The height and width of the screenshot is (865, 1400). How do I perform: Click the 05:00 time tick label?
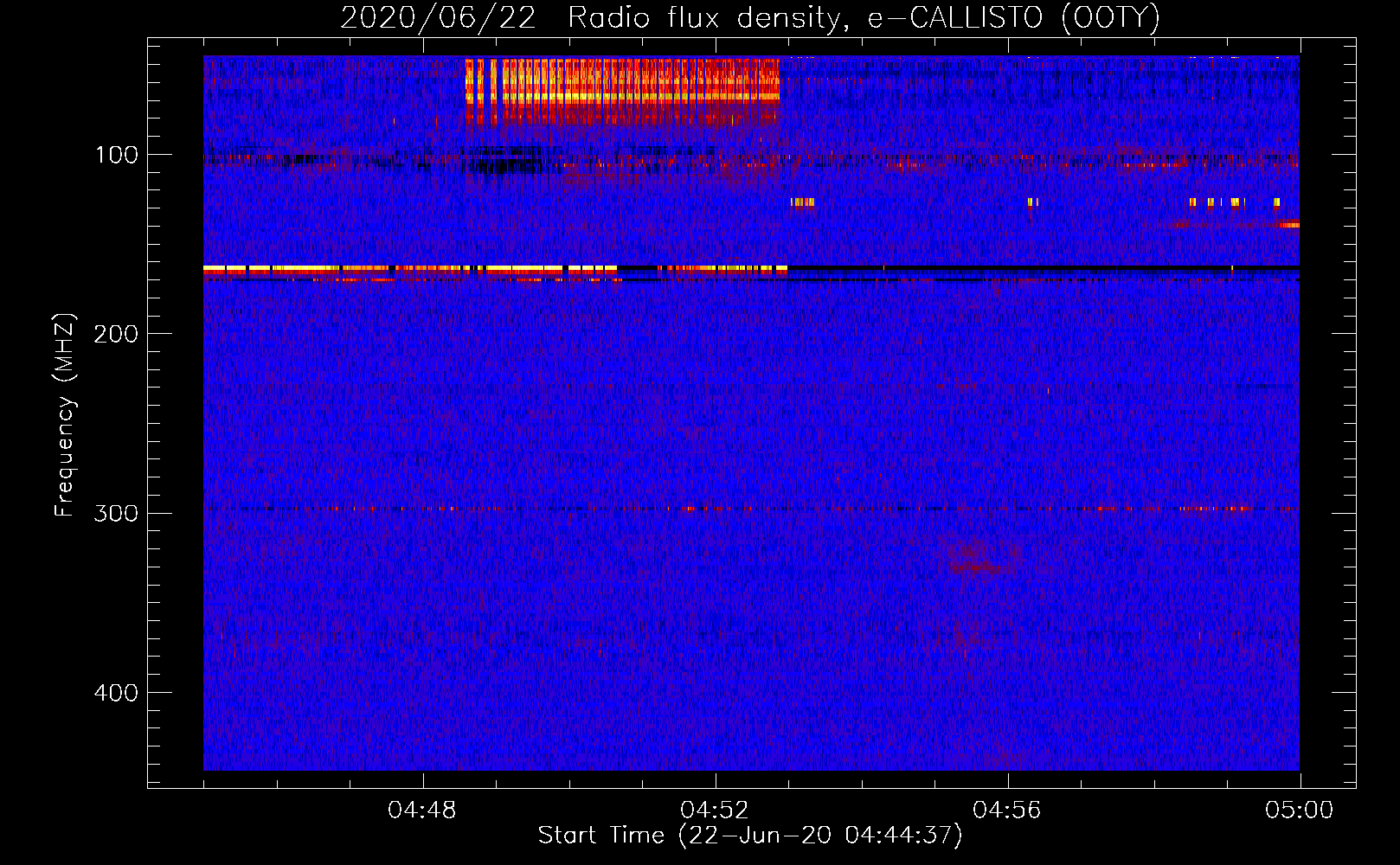pos(1300,811)
